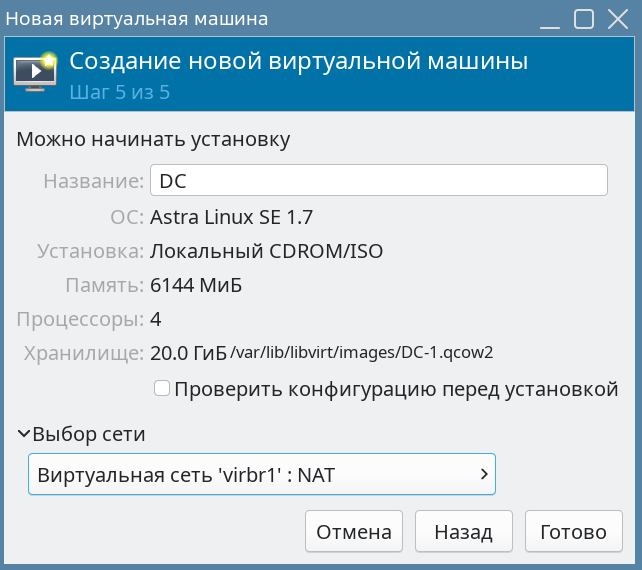Screen dimensions: 642x570
Task: Click the Создание новой виртуальной машины heading
Action: [298, 62]
